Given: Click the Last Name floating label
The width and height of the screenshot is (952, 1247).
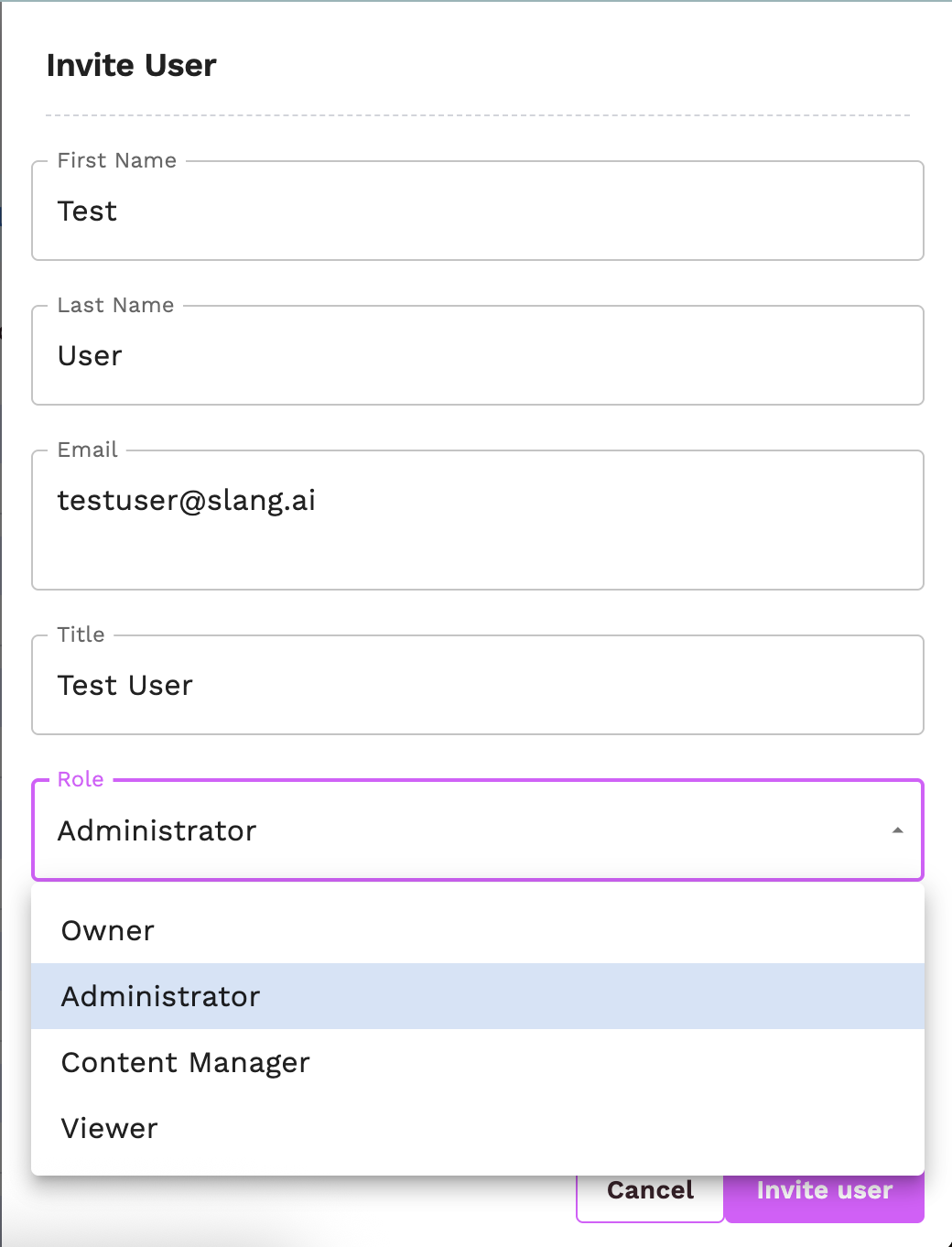Looking at the screenshot, I should (x=115, y=306).
